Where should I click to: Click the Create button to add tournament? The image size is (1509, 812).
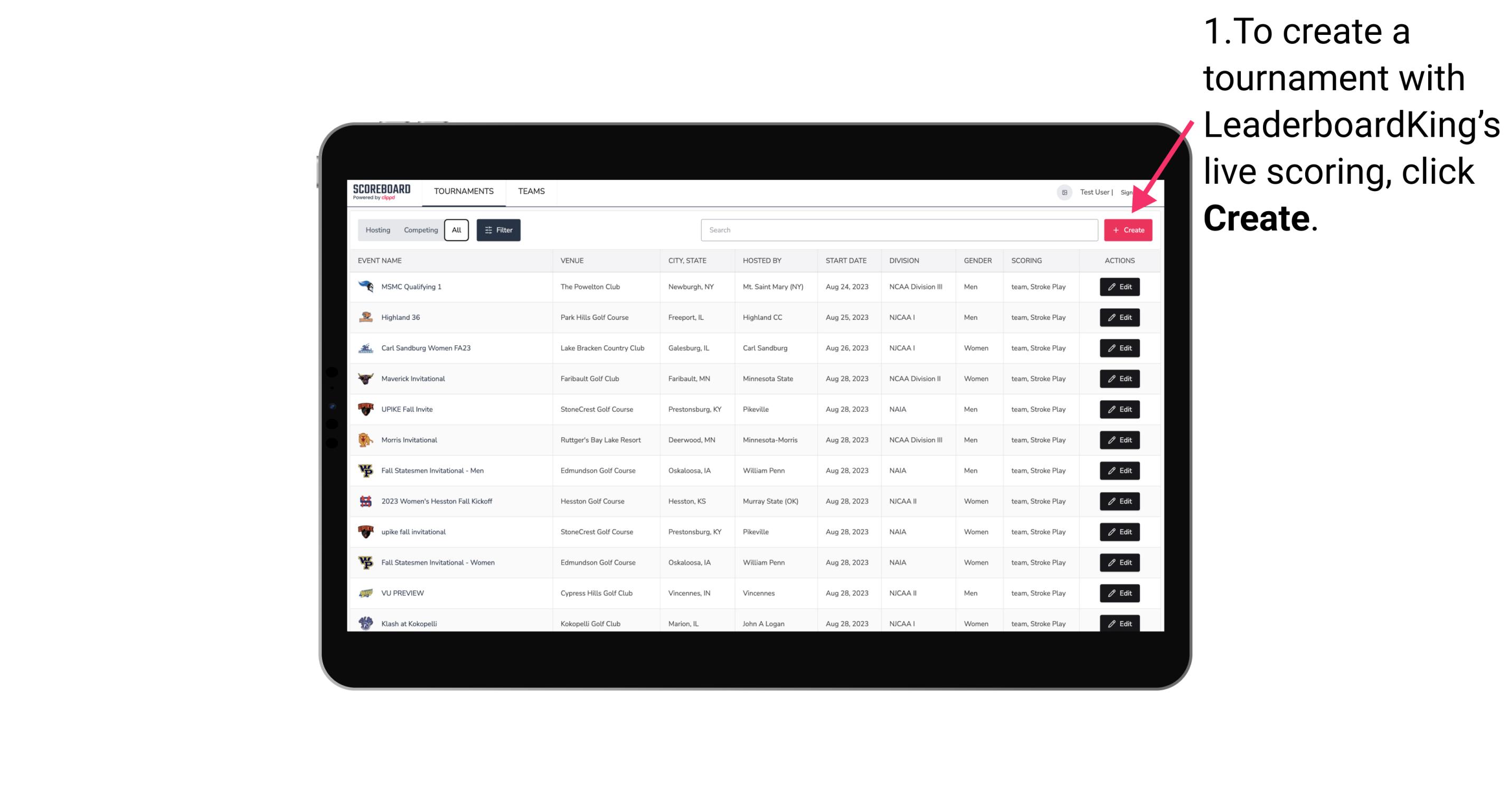(1127, 230)
